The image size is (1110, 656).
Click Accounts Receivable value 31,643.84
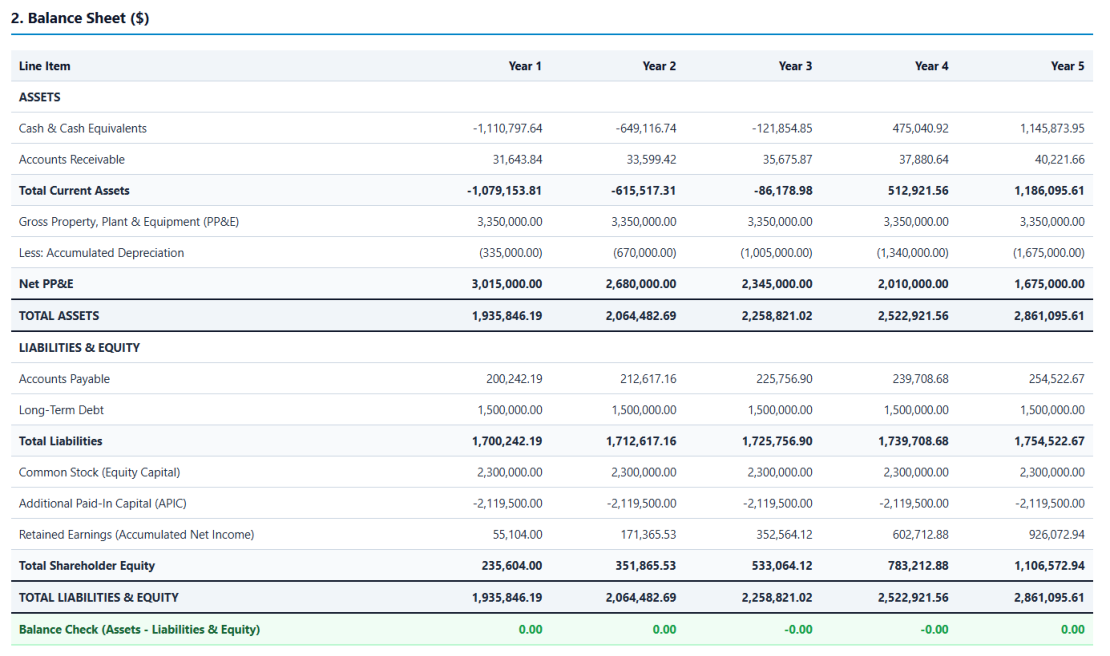tap(517, 159)
